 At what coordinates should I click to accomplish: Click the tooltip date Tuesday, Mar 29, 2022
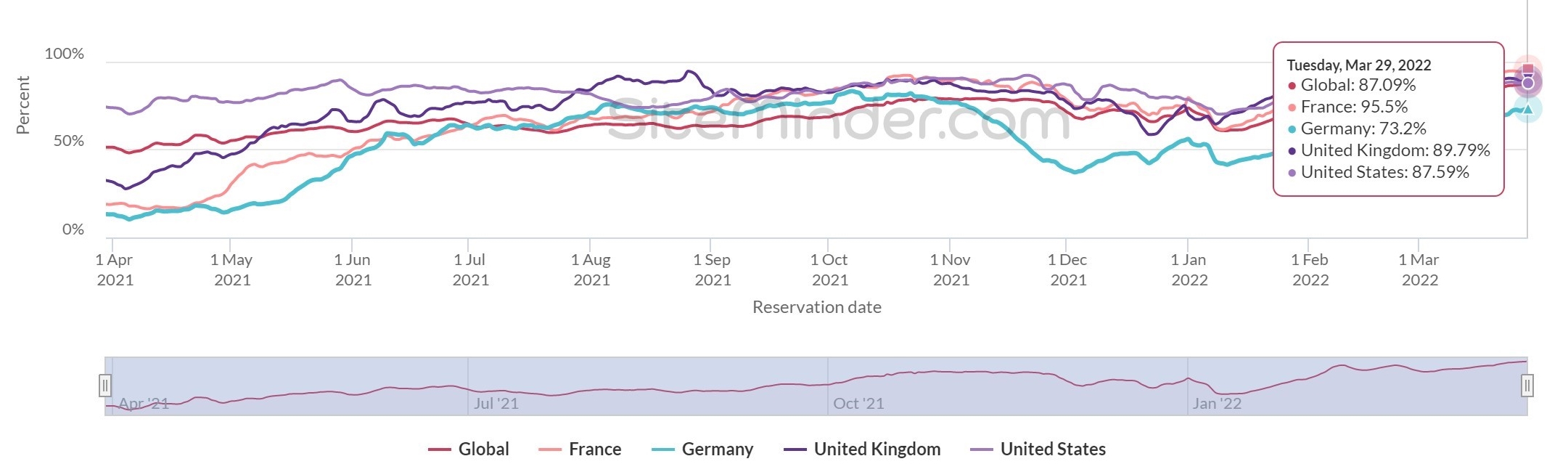[1358, 65]
